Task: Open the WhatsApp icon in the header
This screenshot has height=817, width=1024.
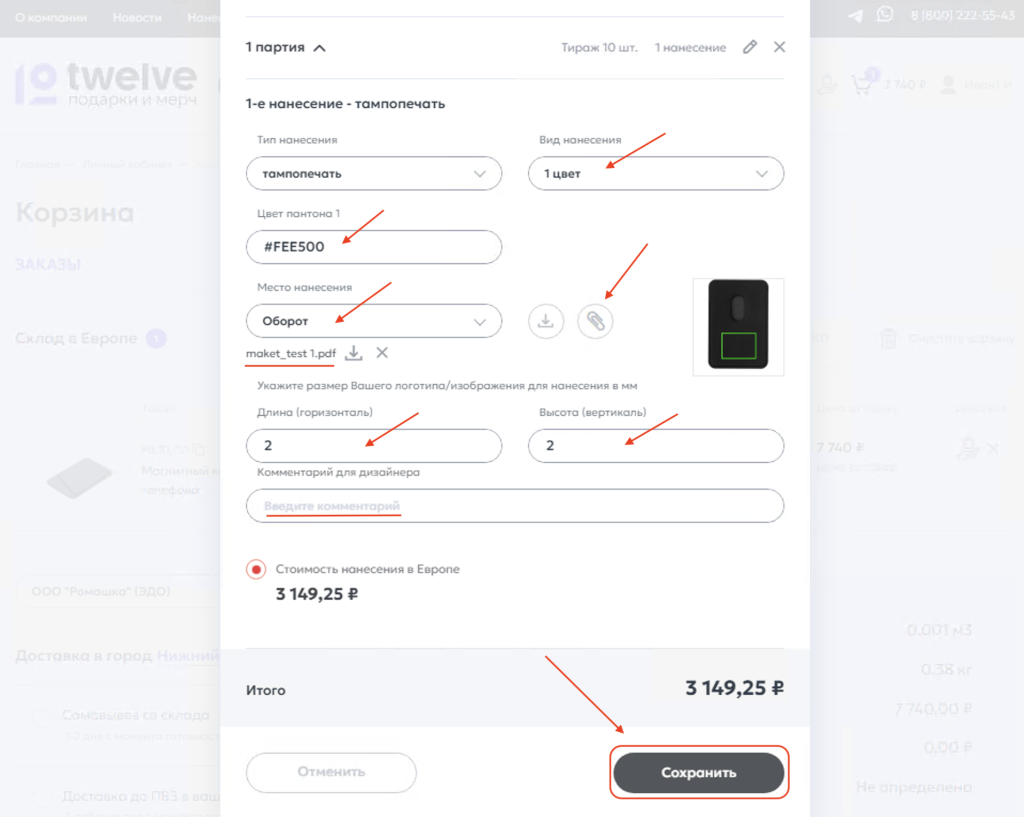Action: (x=885, y=14)
